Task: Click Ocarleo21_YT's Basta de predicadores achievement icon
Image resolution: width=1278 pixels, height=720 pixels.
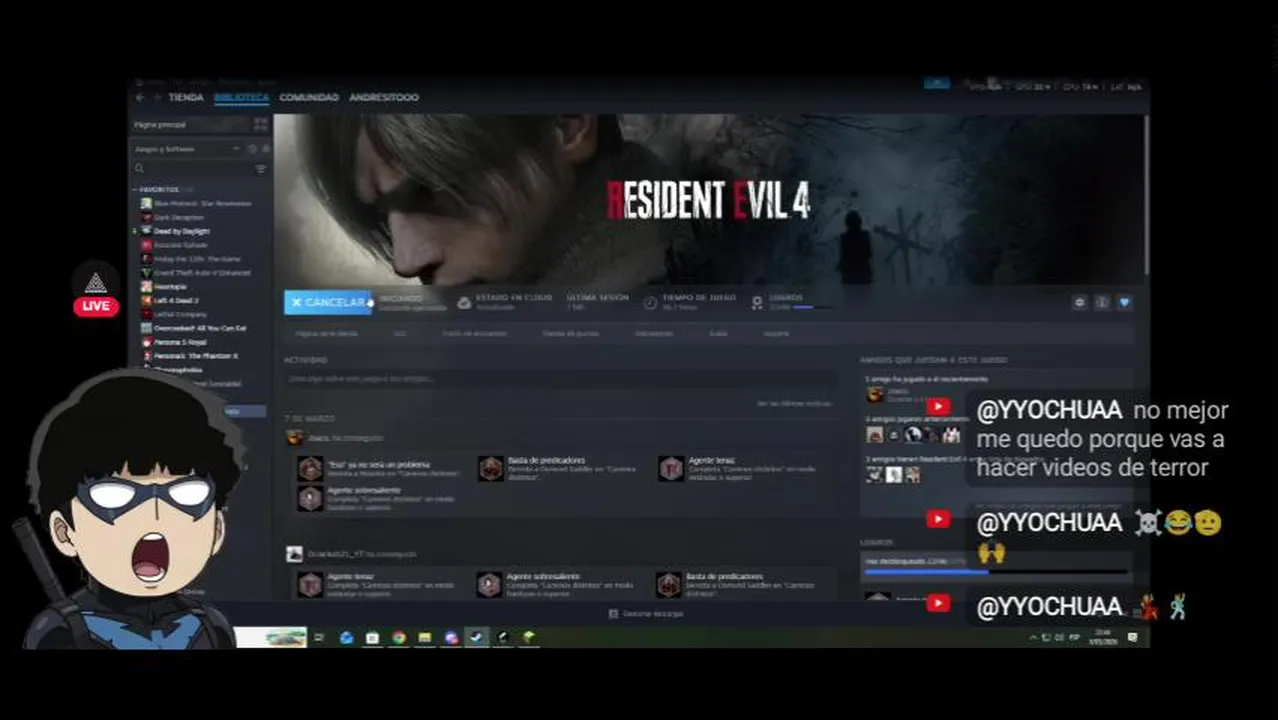Action: click(x=669, y=584)
